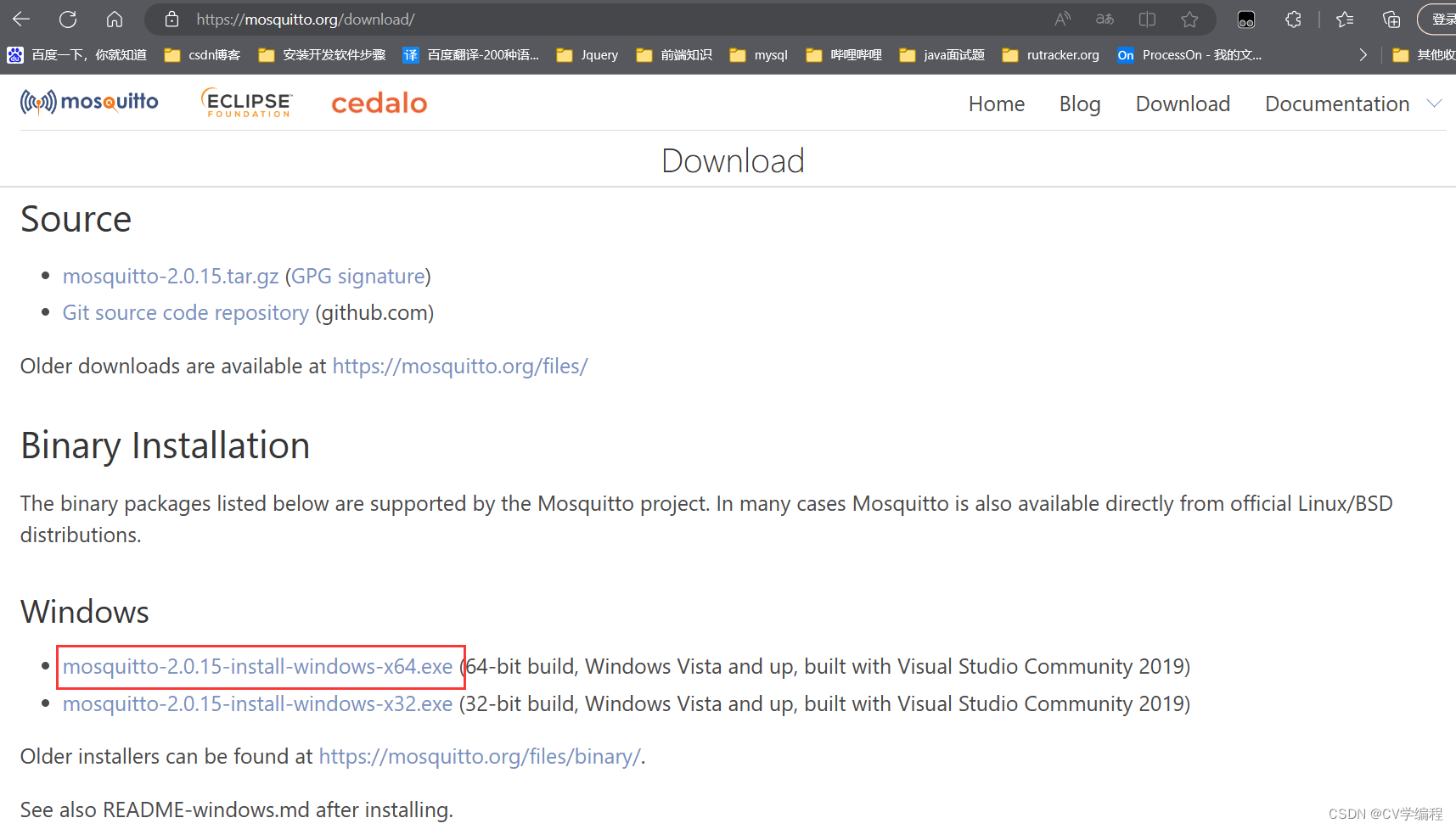The width and height of the screenshot is (1456, 829).
Task: Reload the page with refresh icon
Action: point(68,19)
